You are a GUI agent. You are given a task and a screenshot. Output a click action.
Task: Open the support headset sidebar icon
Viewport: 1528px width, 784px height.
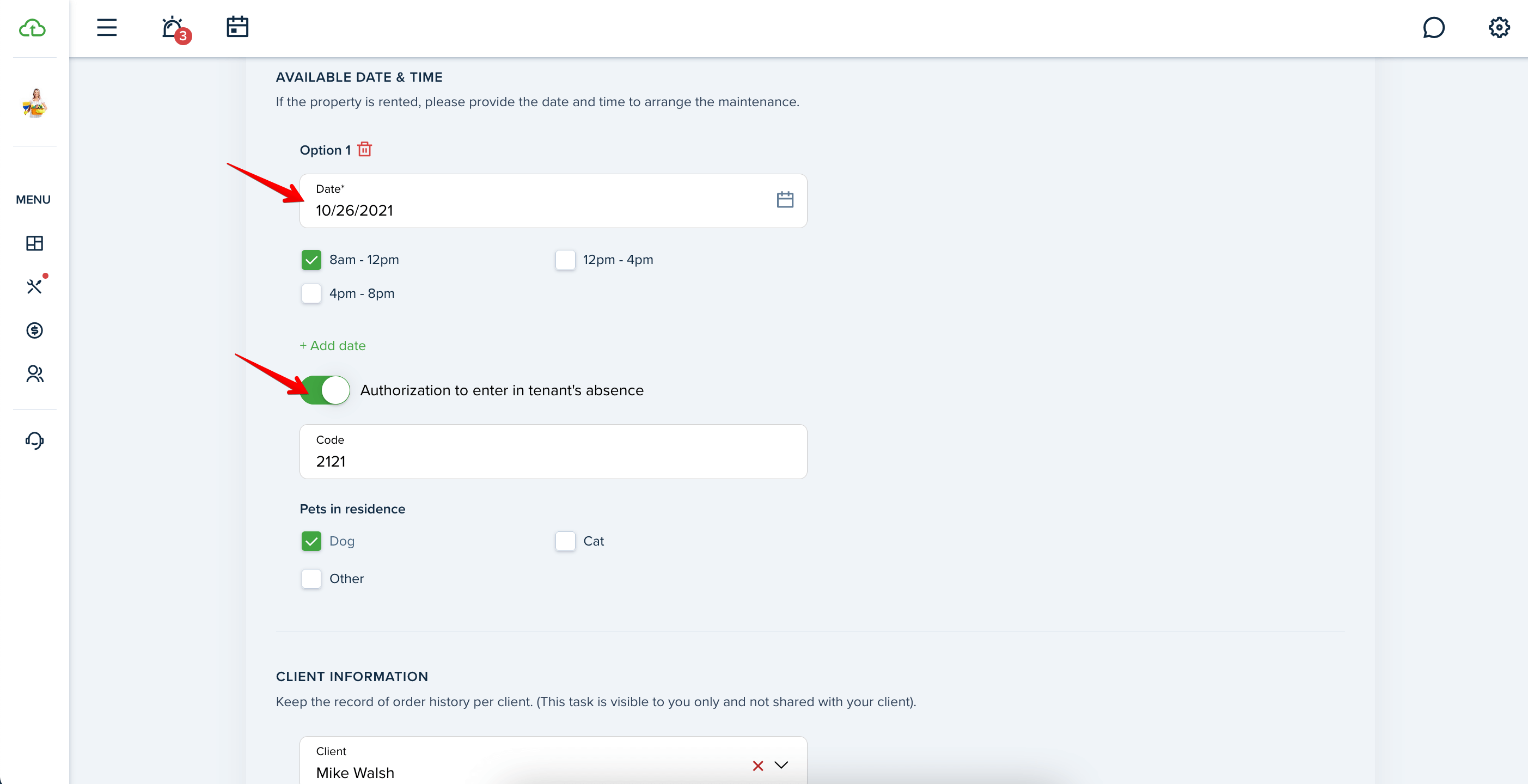click(x=34, y=440)
